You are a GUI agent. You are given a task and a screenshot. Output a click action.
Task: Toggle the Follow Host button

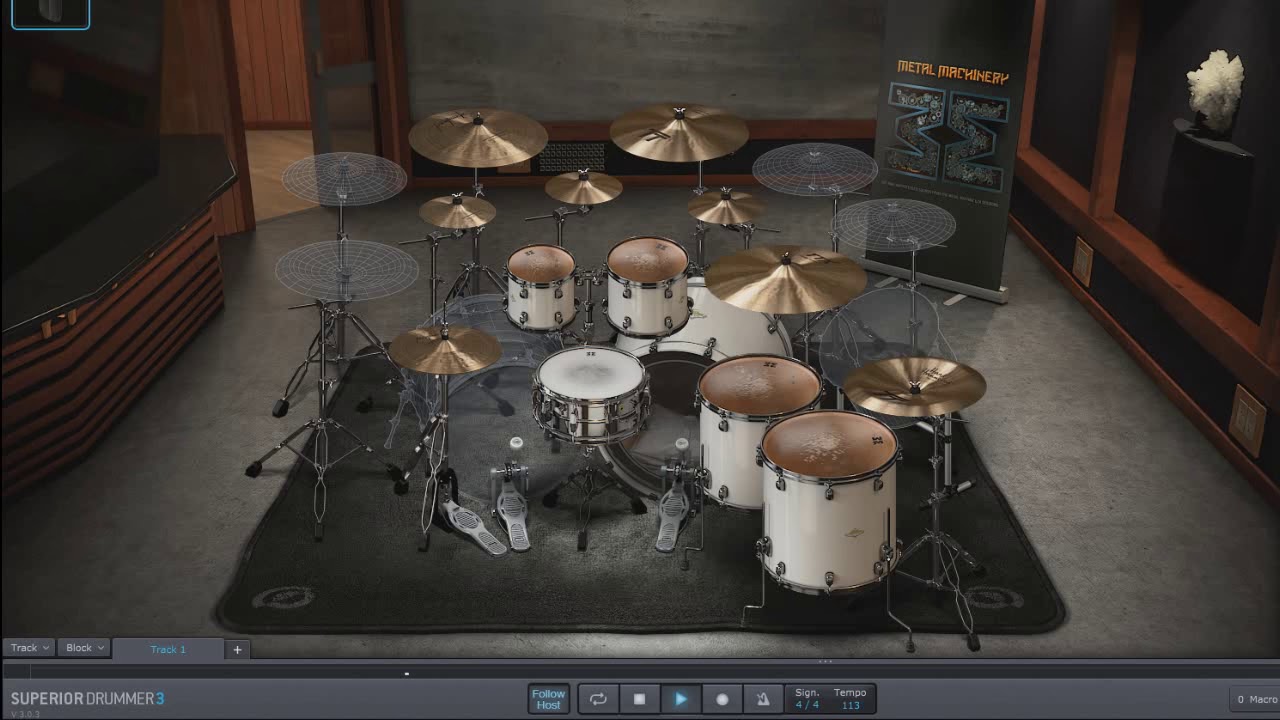(548, 699)
